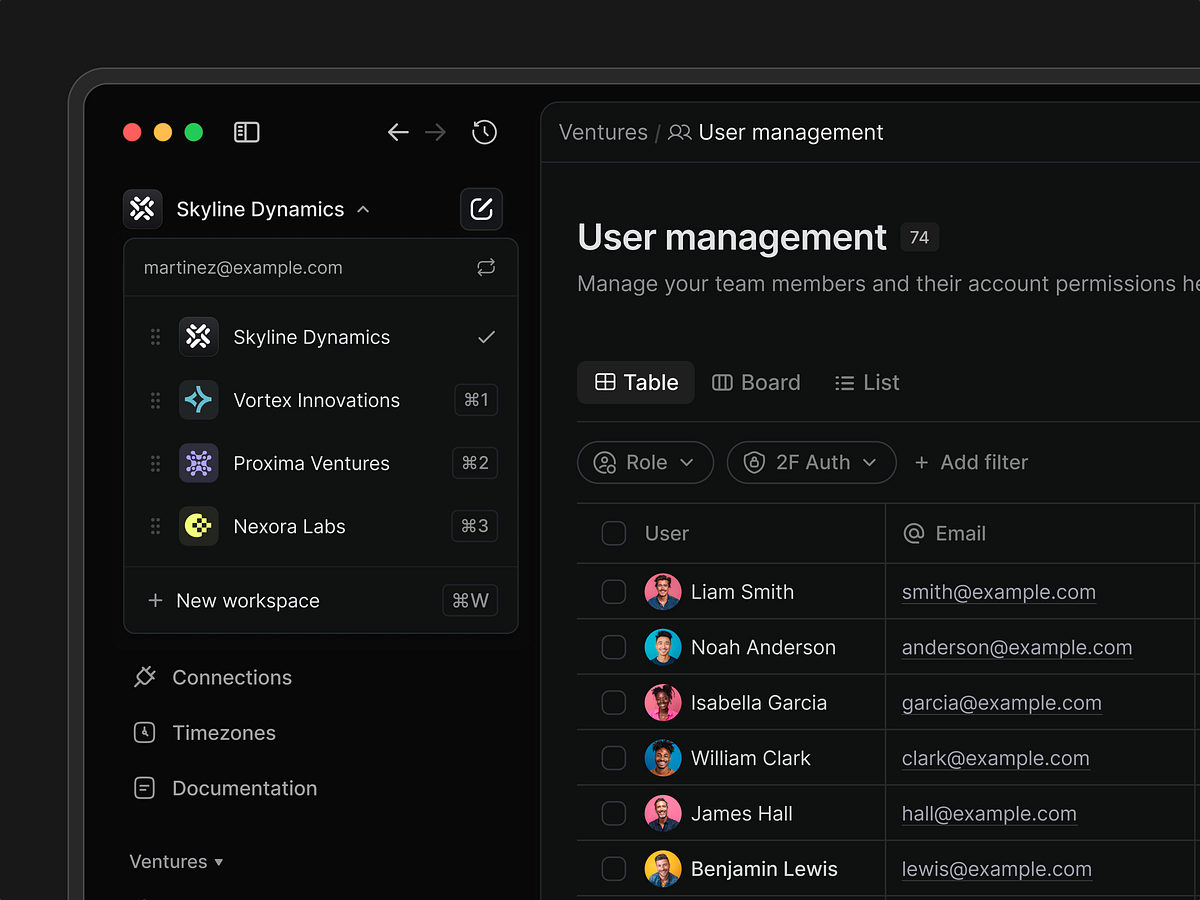Click New workspace option
Image resolution: width=1200 pixels, height=900 pixels.
pyautogui.click(x=321, y=600)
